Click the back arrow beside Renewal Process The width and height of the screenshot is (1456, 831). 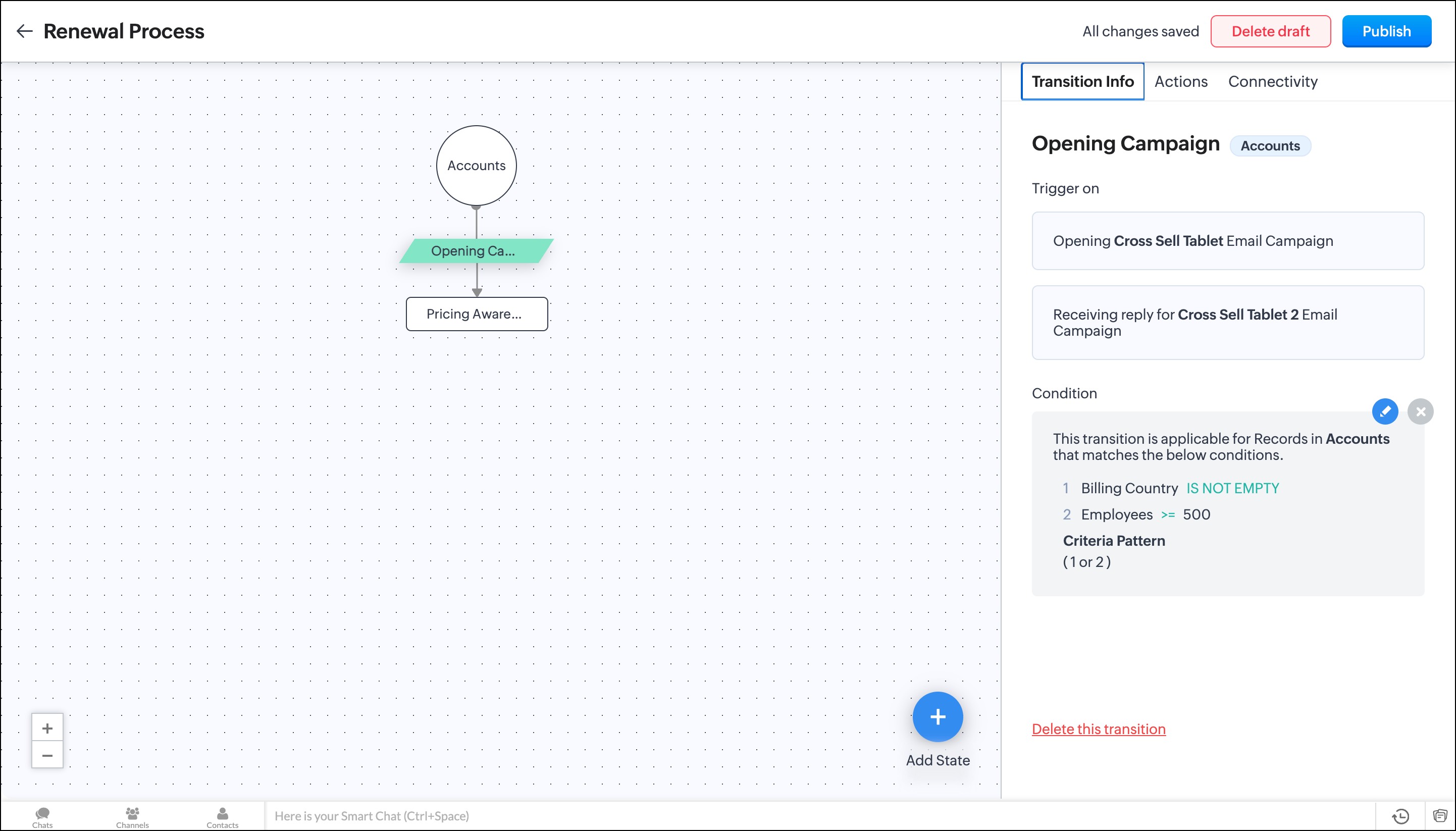25,31
